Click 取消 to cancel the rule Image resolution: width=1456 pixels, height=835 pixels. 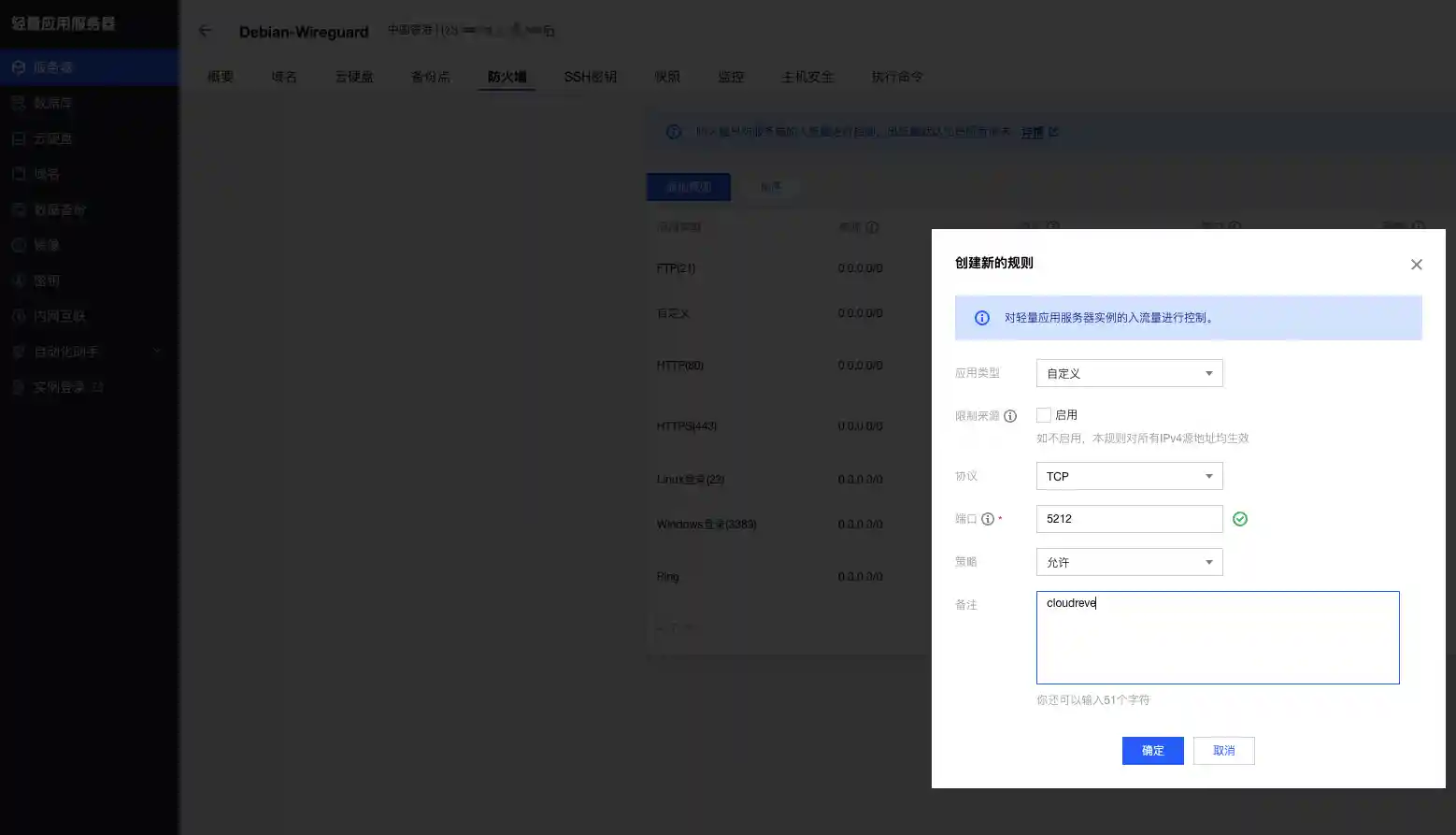(1223, 750)
